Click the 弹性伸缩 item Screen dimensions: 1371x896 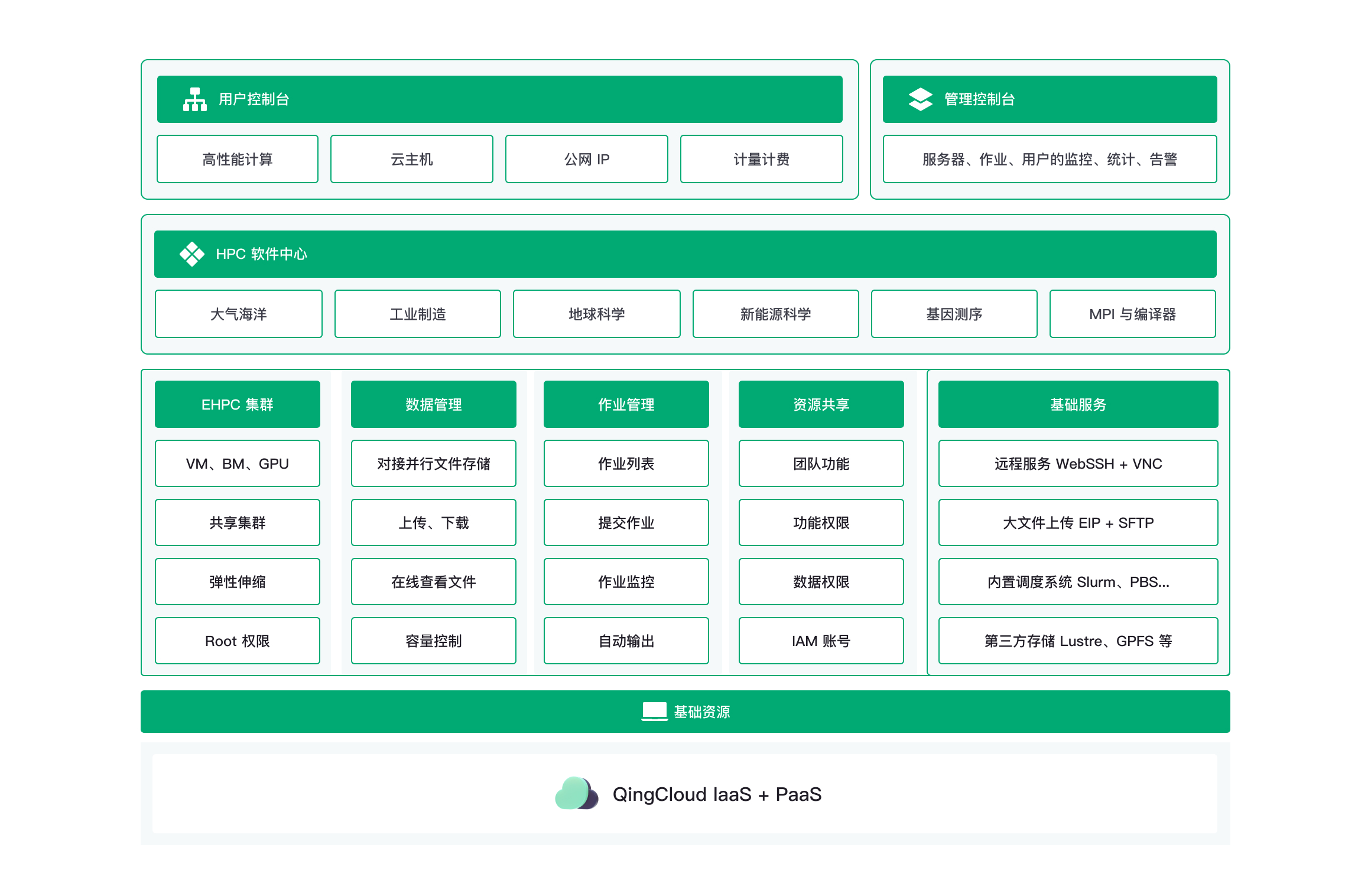[x=237, y=582]
